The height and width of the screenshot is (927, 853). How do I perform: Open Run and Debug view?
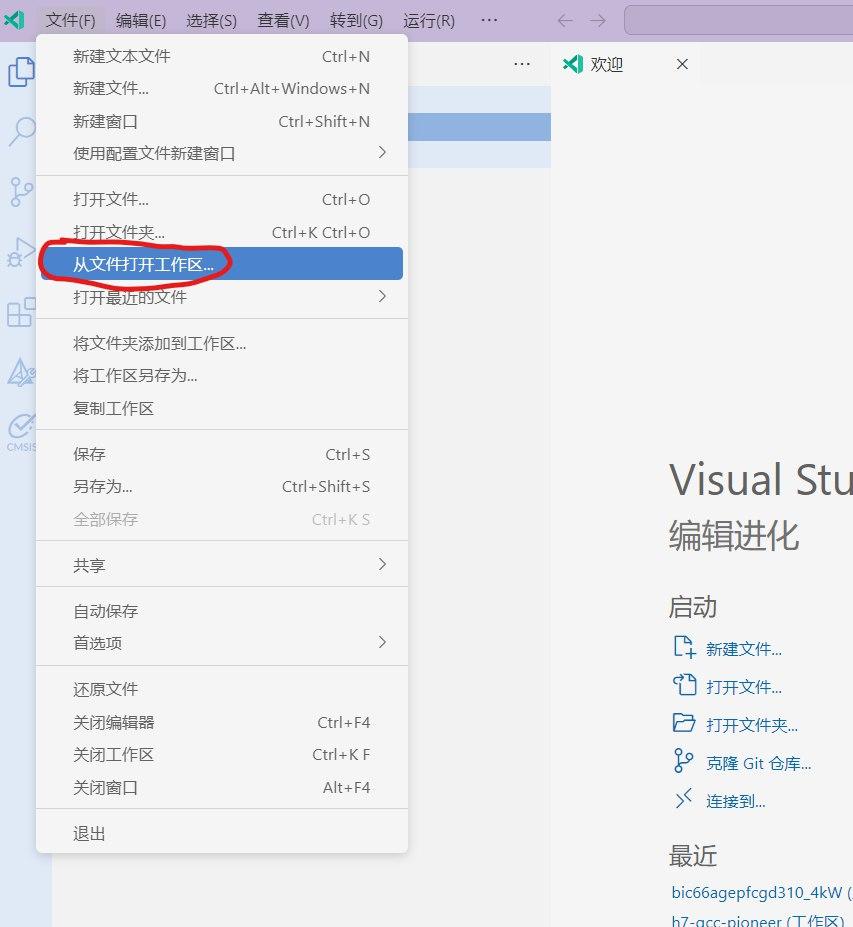(x=21, y=252)
